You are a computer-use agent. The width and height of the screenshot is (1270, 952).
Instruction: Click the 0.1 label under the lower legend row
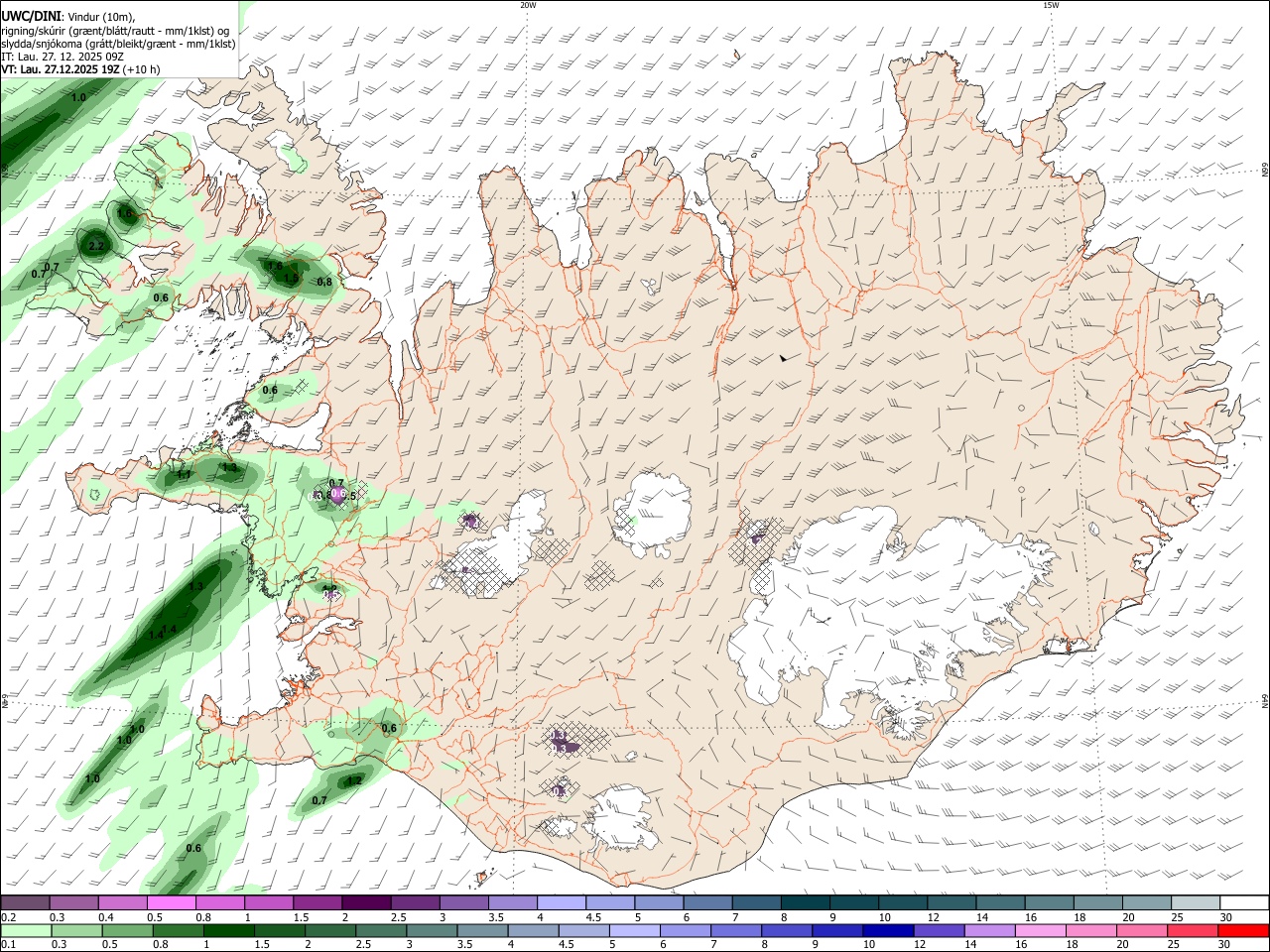9,945
